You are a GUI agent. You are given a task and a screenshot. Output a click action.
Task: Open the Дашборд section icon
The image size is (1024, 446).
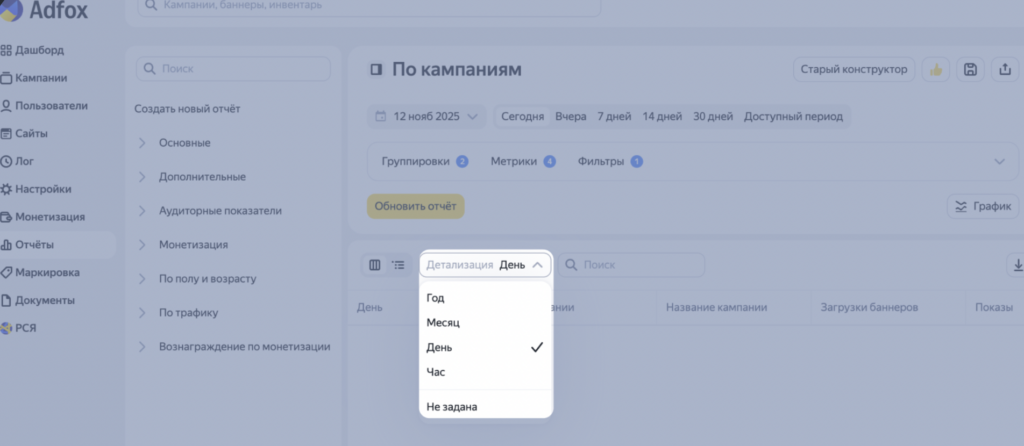coord(6,50)
